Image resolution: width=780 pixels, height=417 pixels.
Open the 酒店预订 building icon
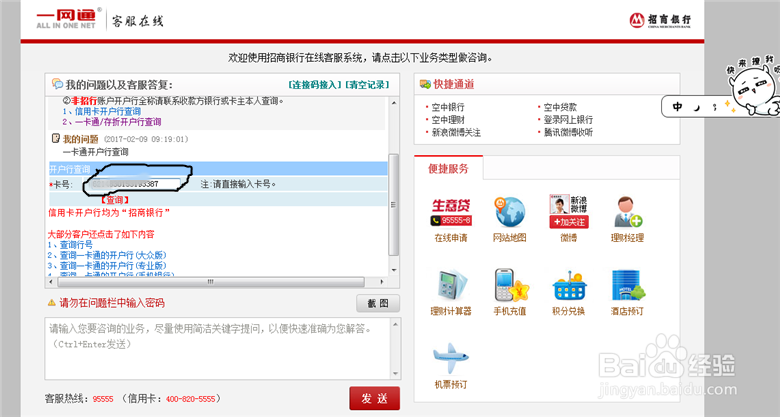click(627, 285)
